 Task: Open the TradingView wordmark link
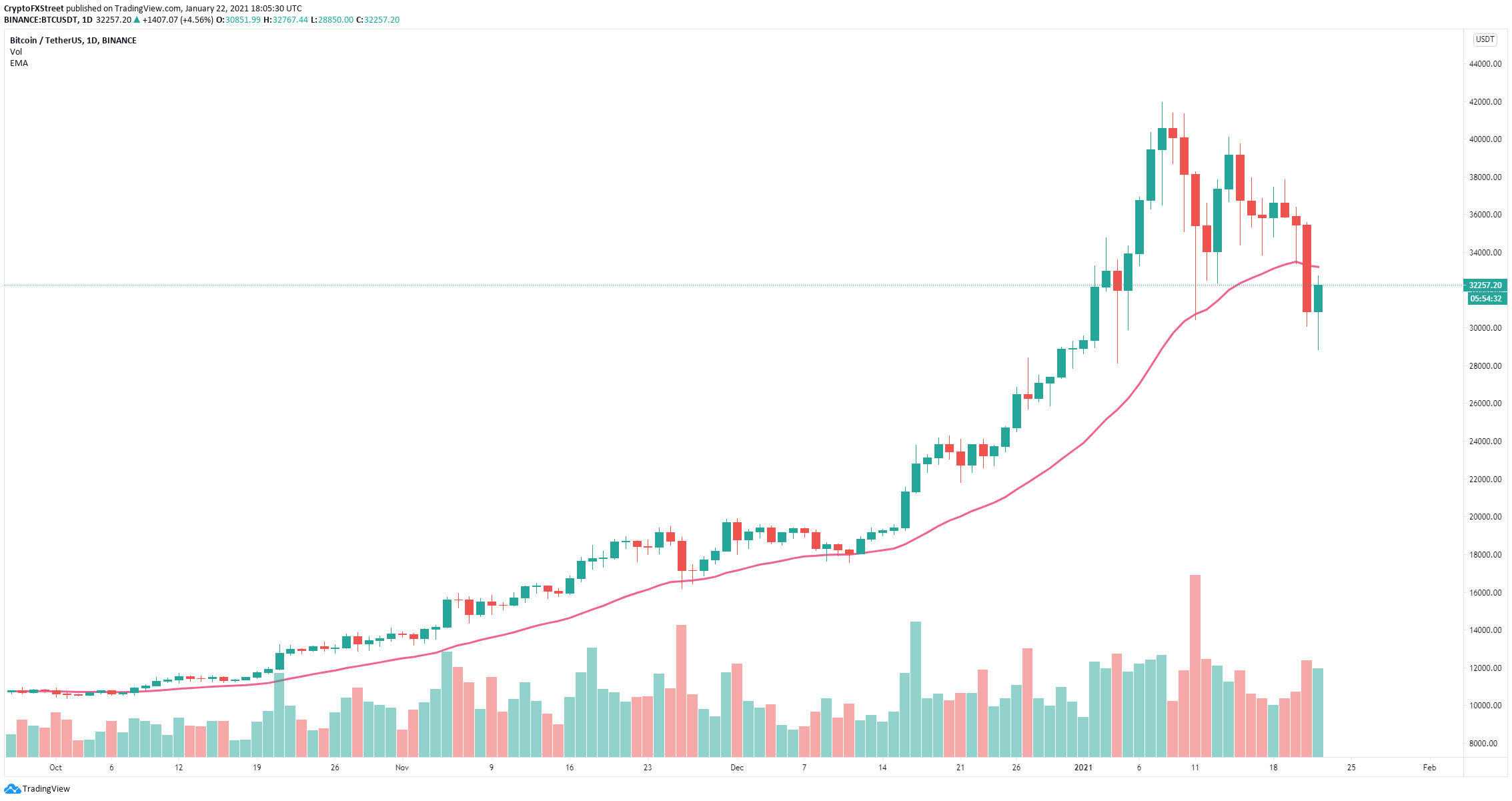46,789
